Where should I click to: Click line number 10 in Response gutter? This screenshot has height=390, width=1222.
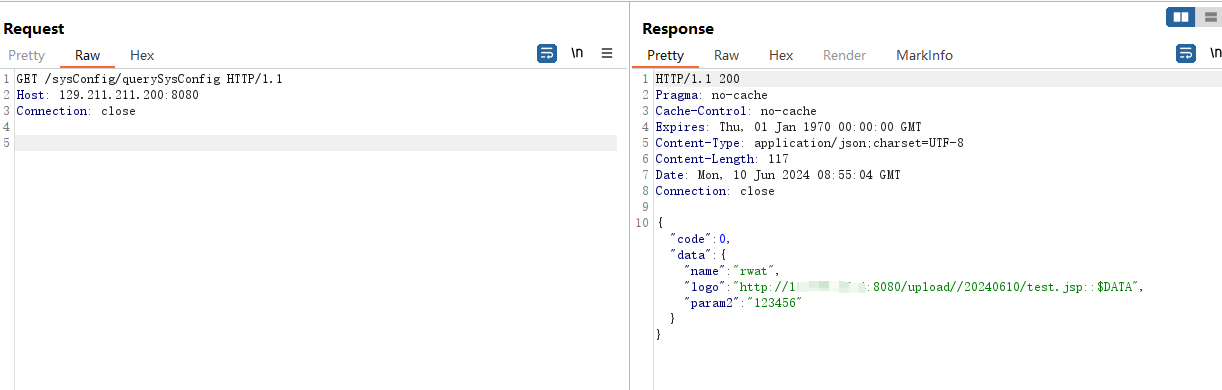tap(642, 223)
